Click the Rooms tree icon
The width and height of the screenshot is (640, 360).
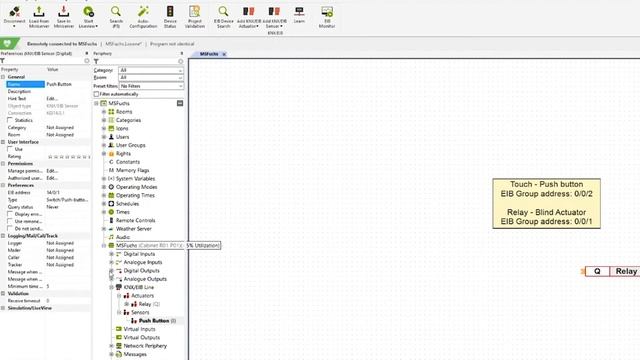pyautogui.click(x=111, y=111)
